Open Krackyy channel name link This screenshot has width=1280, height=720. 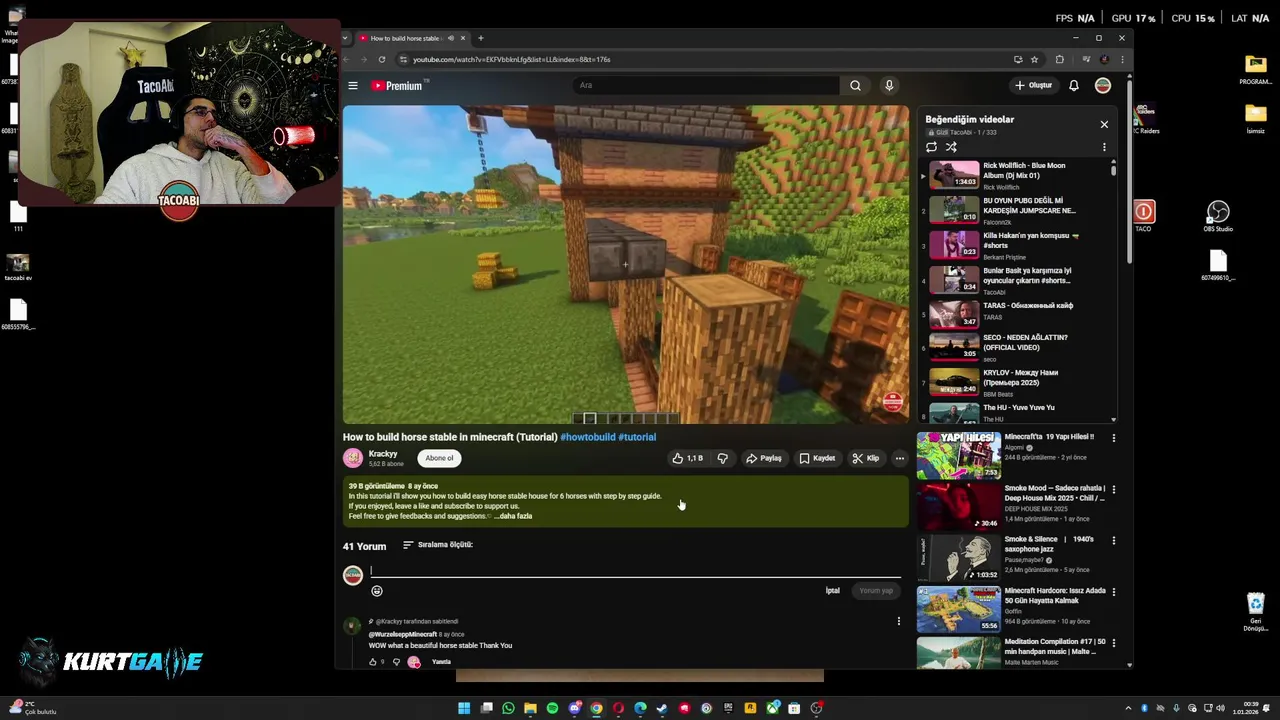[x=383, y=454]
